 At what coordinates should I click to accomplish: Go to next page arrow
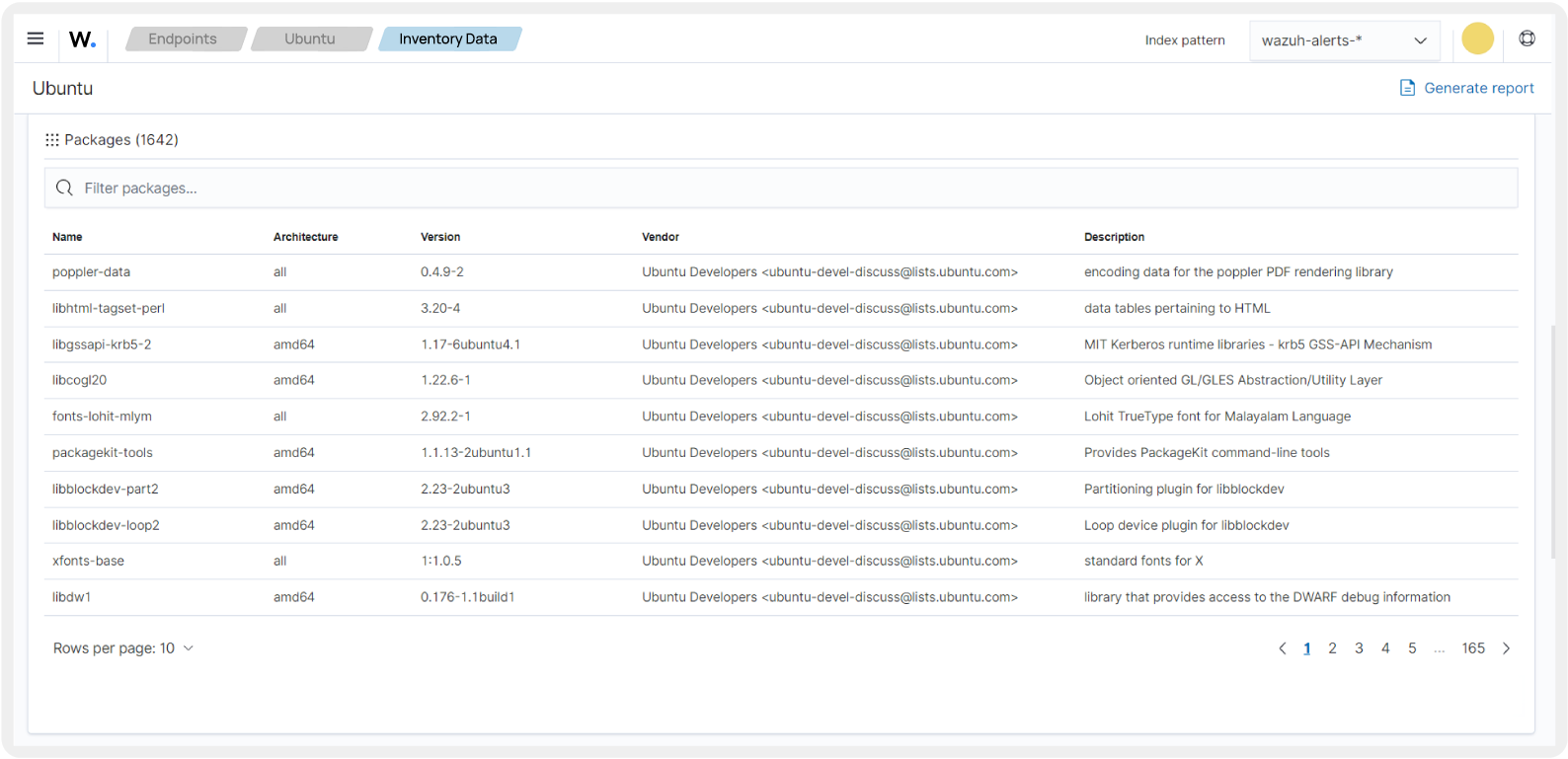click(x=1506, y=648)
